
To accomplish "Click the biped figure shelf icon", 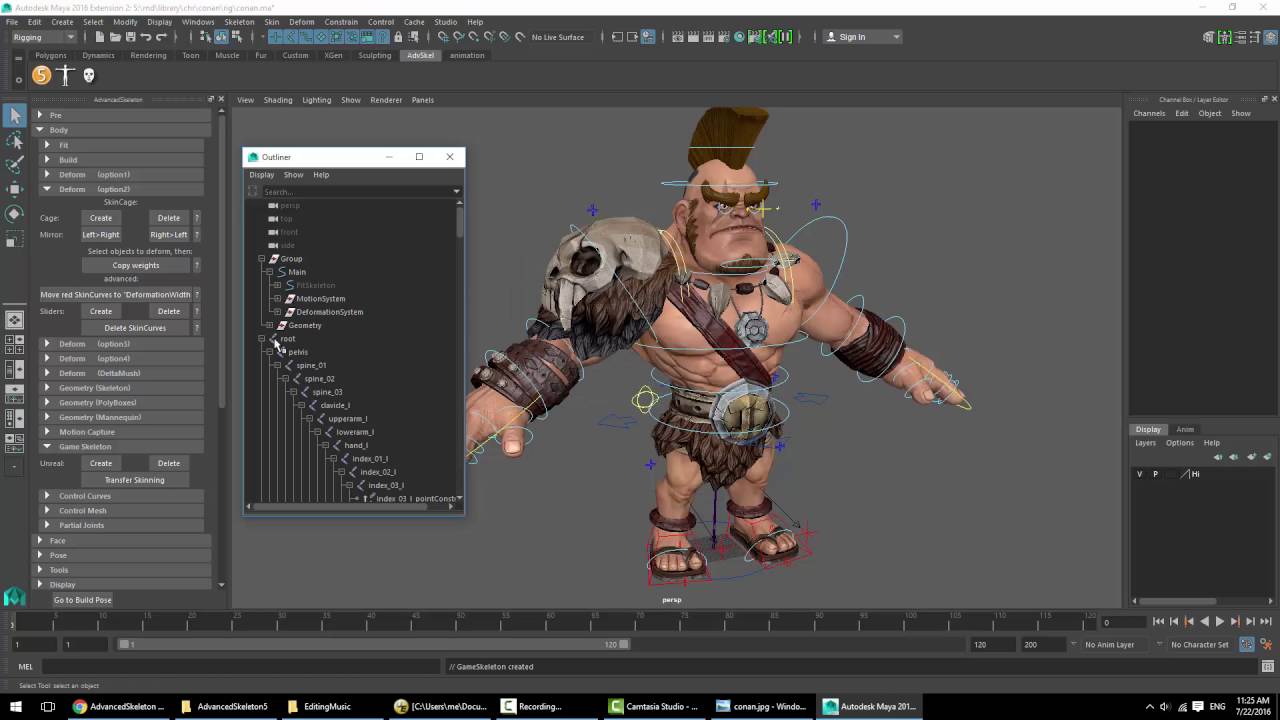I will pos(65,75).
